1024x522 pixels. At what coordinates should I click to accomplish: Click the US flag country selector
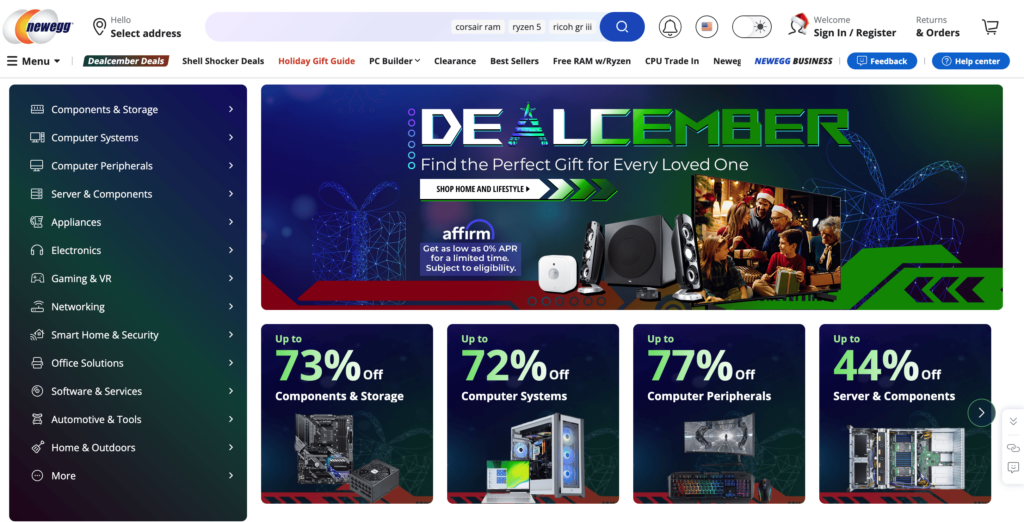point(707,27)
